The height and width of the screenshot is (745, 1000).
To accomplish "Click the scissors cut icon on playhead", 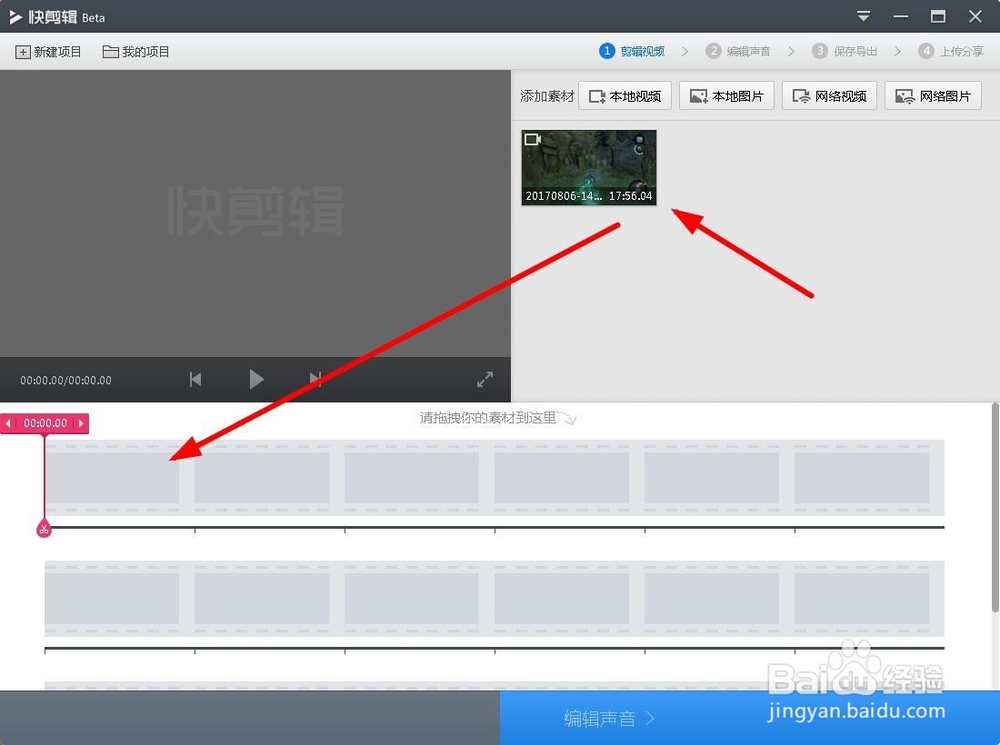I will (x=43, y=529).
